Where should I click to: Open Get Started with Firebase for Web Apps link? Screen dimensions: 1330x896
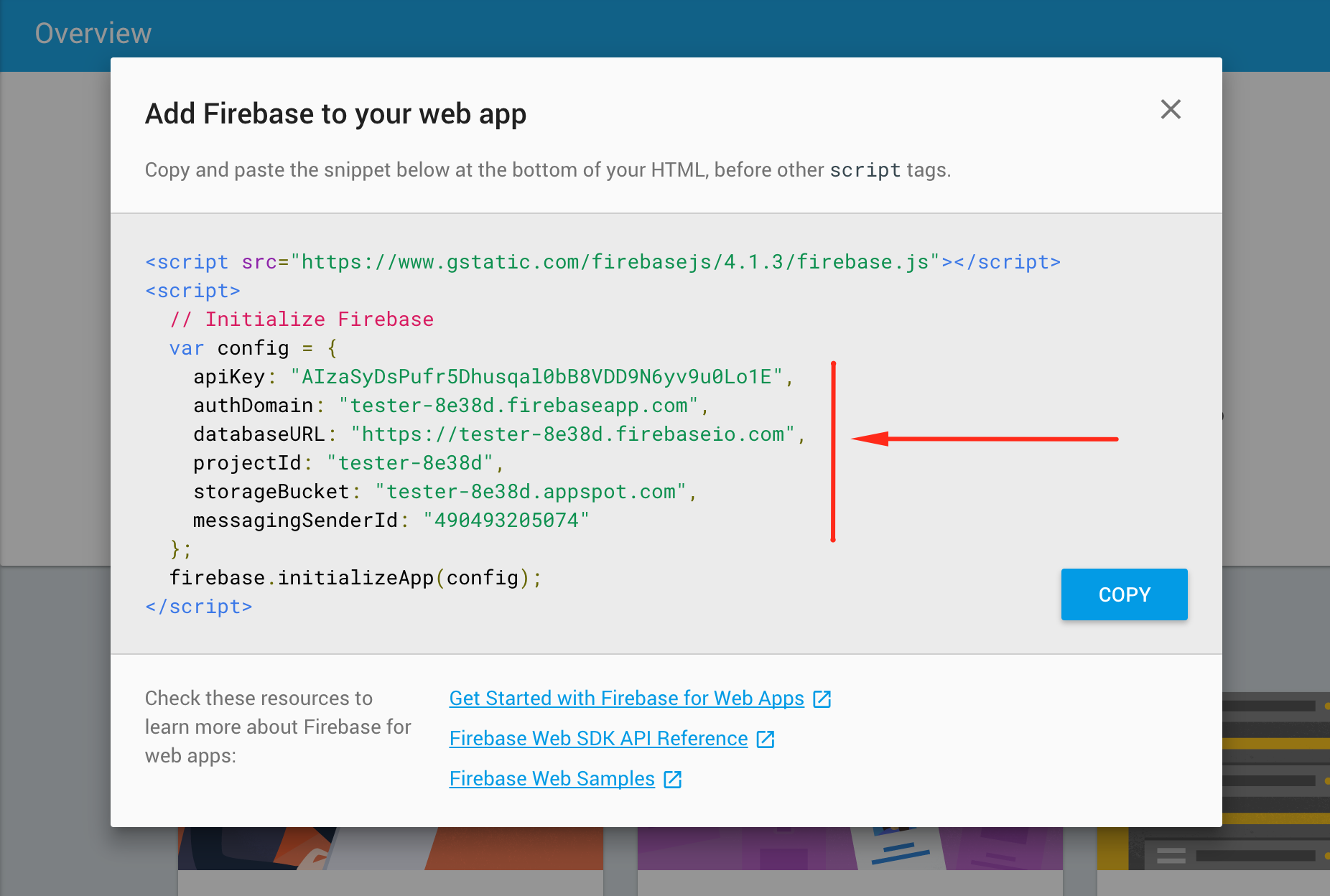tap(626, 699)
